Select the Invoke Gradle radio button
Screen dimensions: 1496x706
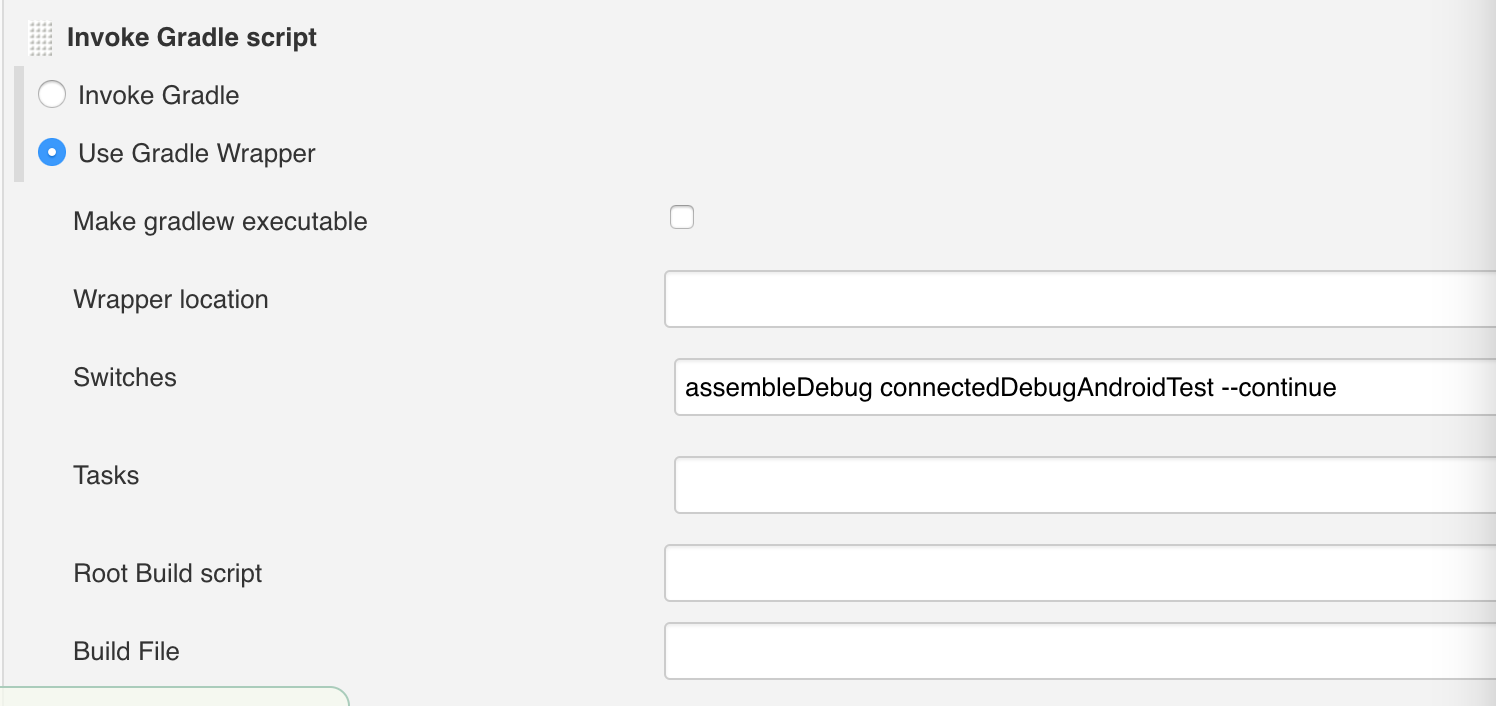(52, 95)
